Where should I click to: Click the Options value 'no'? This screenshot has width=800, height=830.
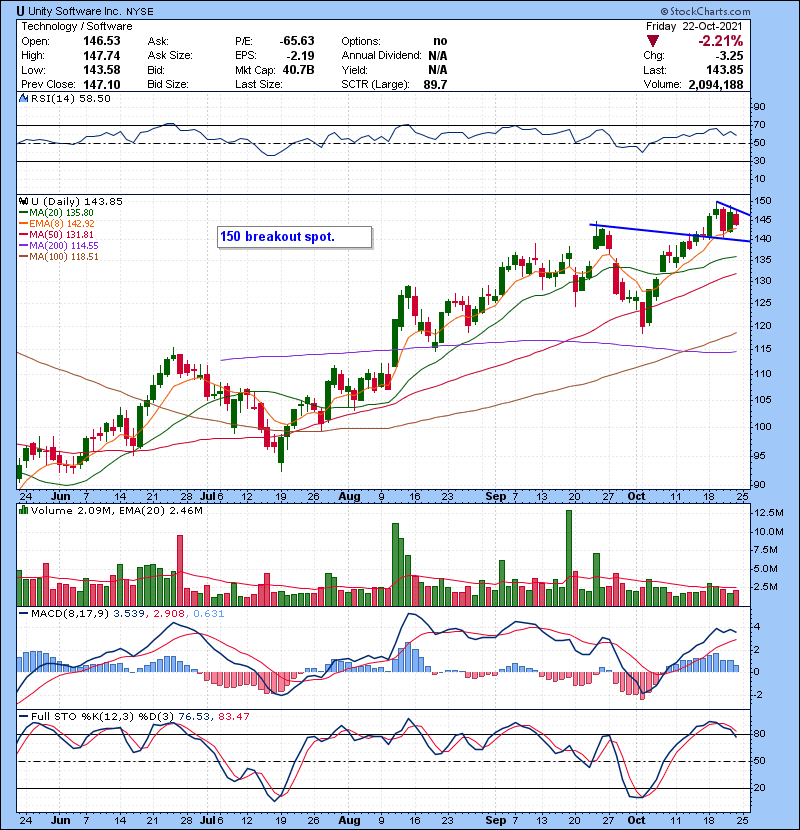(440, 41)
